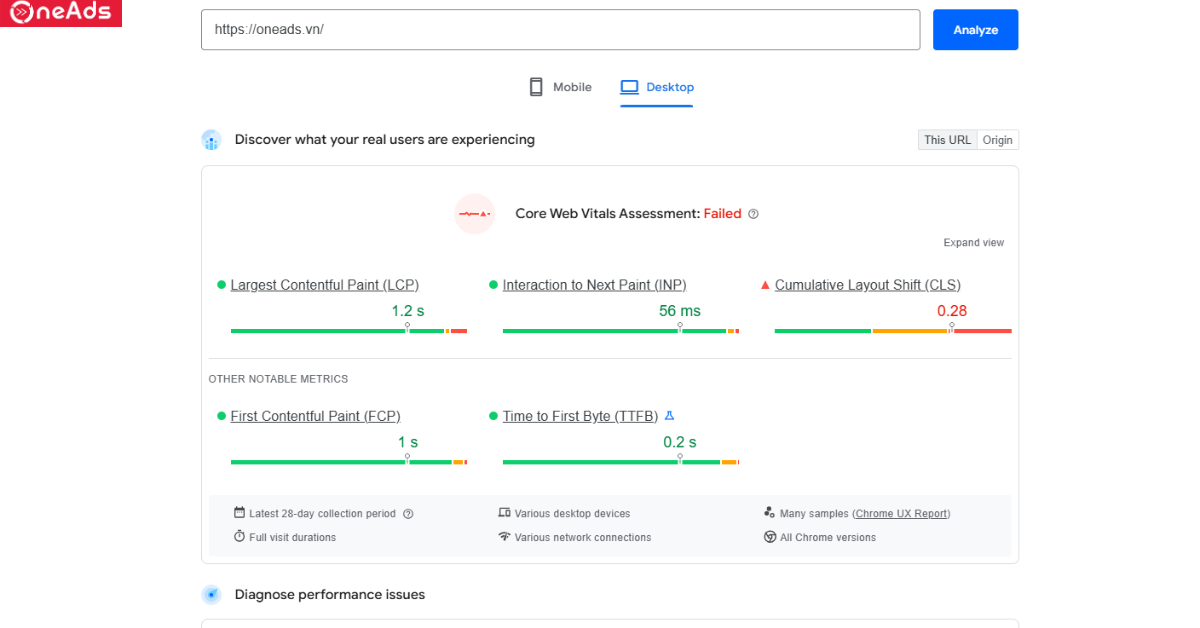The image size is (1200, 628).
Task: Click the CLS value 0.28
Action: 952,311
